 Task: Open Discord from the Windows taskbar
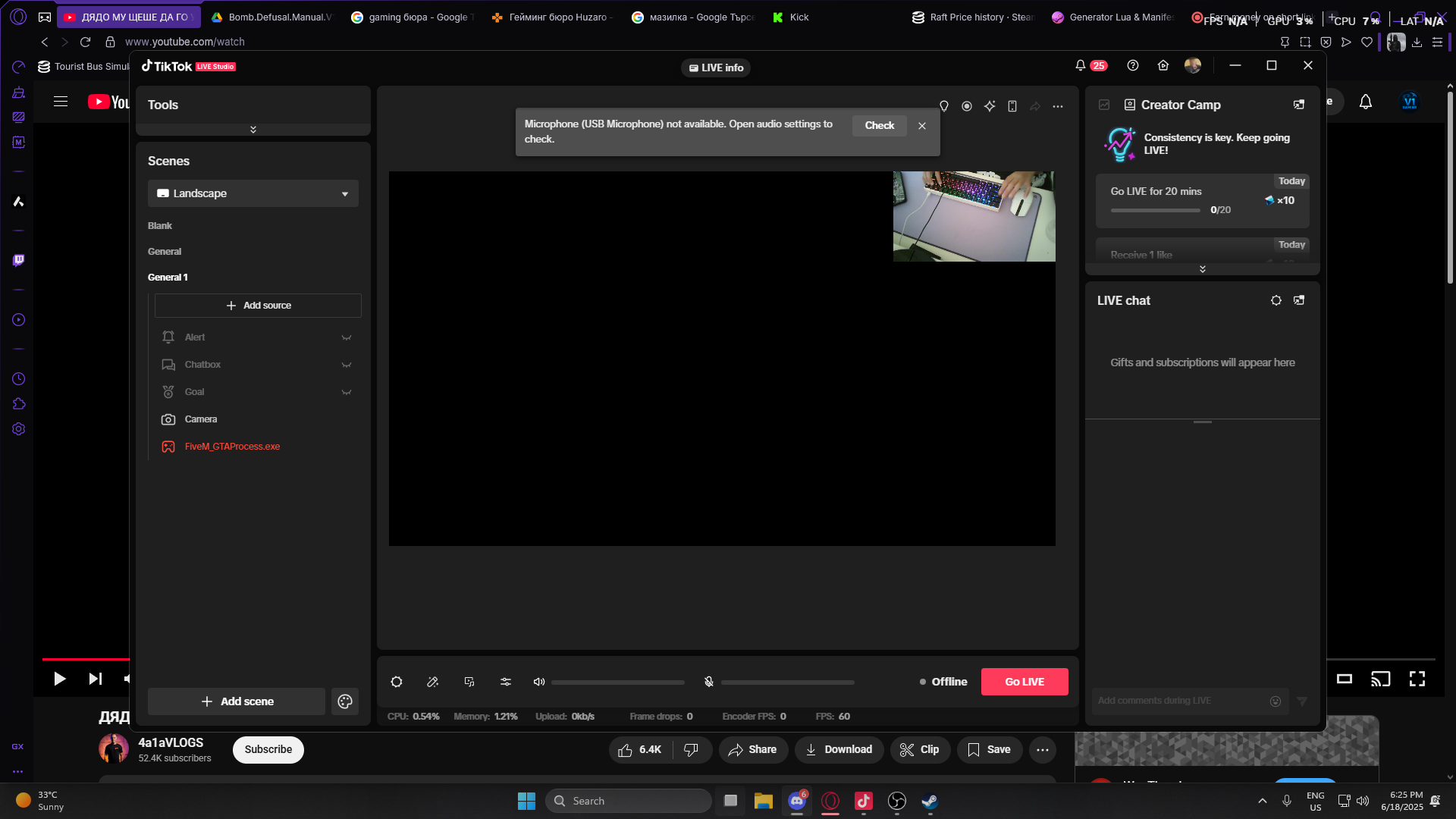pyautogui.click(x=797, y=801)
